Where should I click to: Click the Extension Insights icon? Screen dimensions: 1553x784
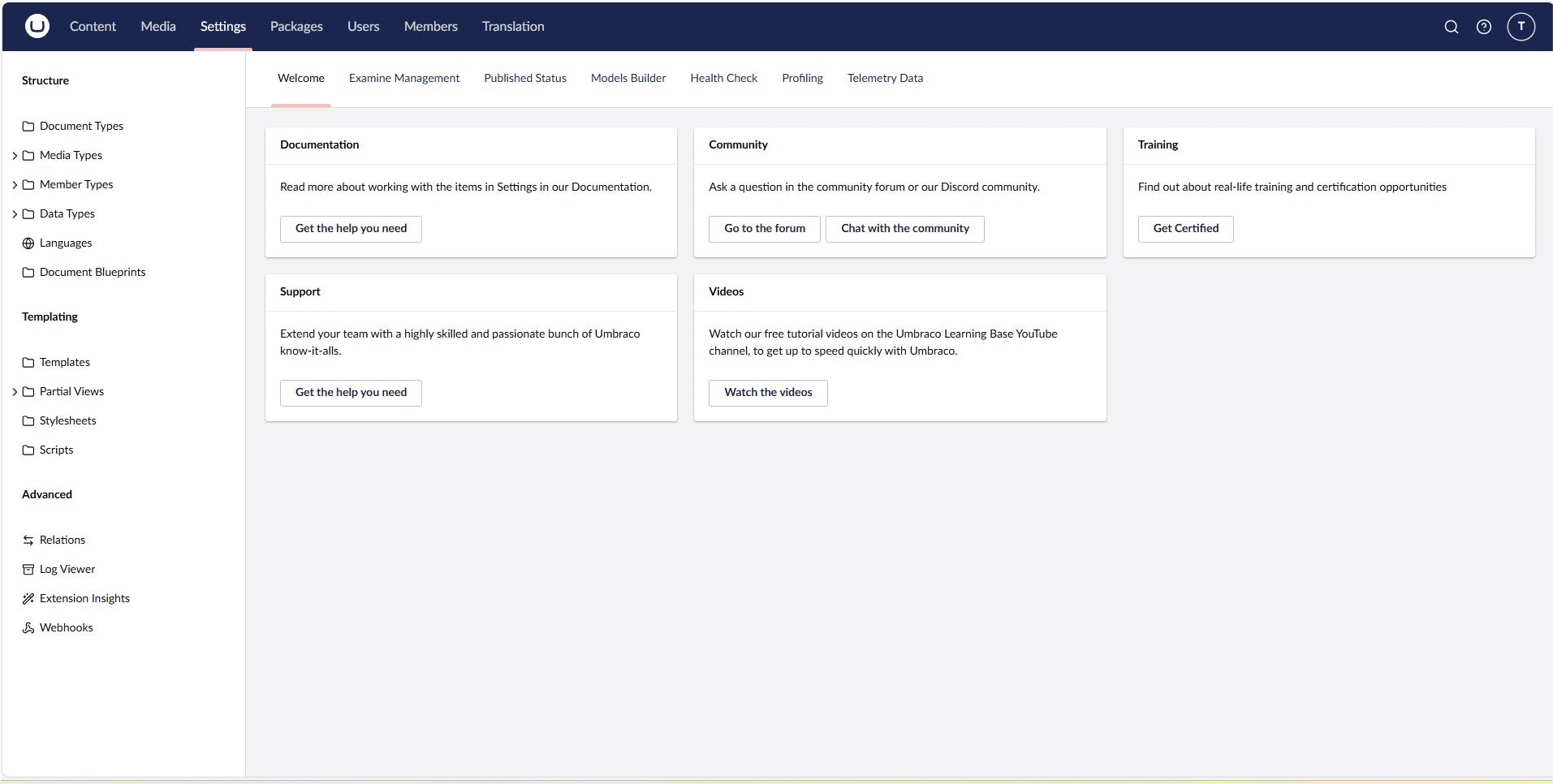tap(28, 598)
